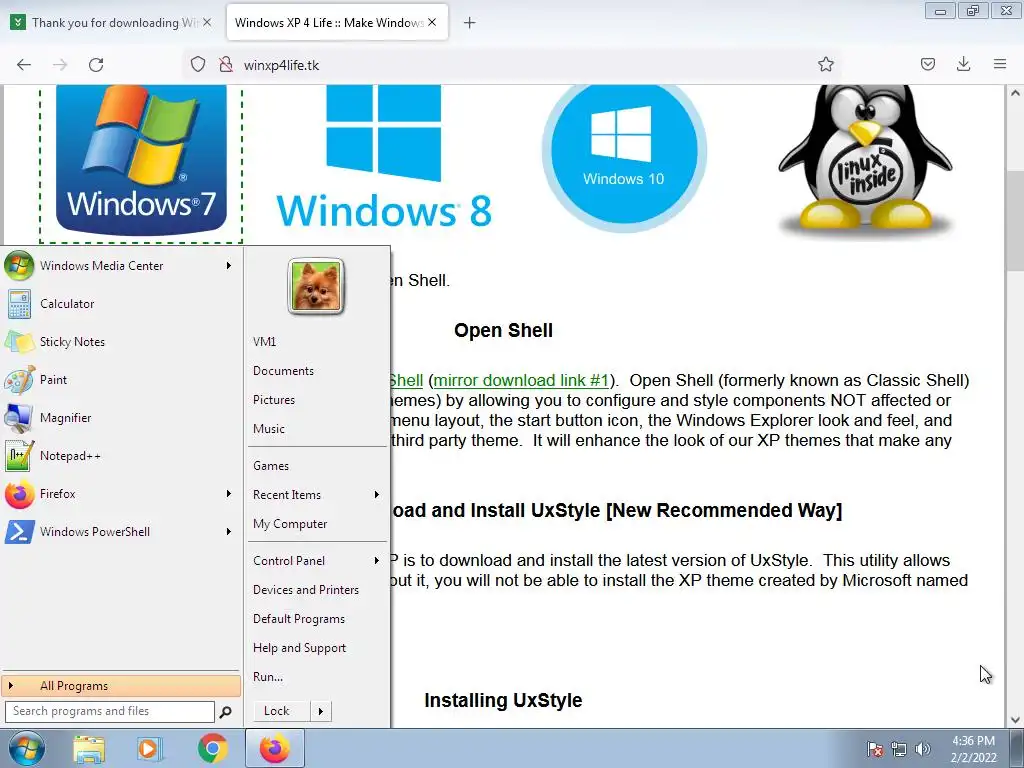Open File Explorer from the taskbar
This screenshot has width=1024, height=768.
coord(89,748)
